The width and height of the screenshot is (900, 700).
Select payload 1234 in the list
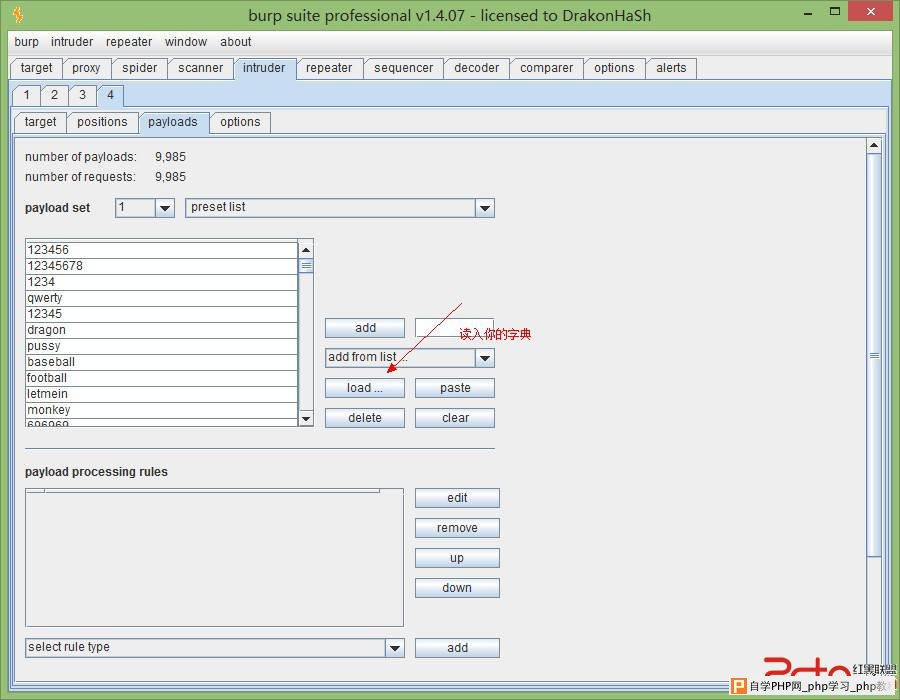pos(162,282)
